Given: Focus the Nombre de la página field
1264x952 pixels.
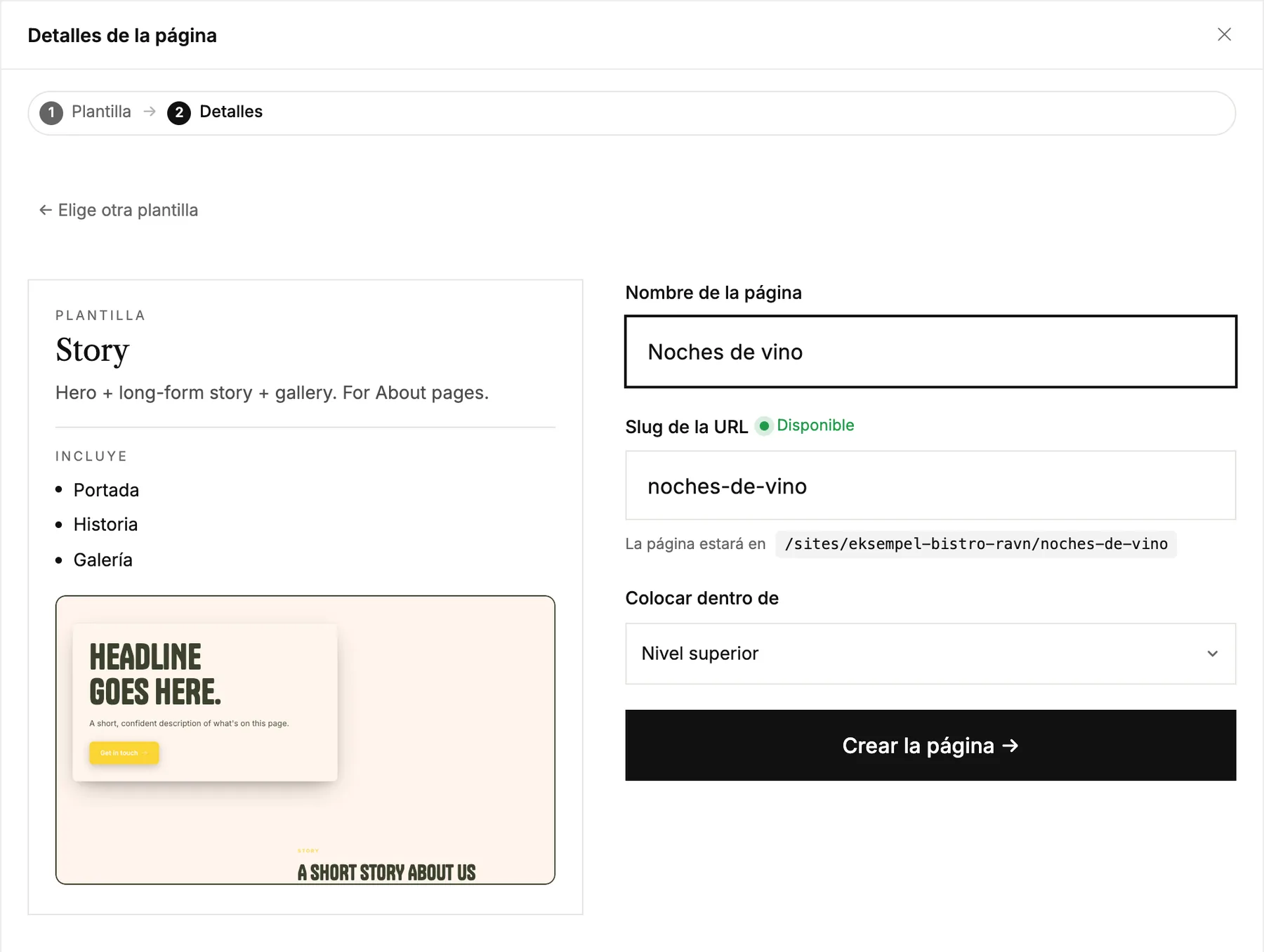Looking at the screenshot, I should click(x=930, y=352).
